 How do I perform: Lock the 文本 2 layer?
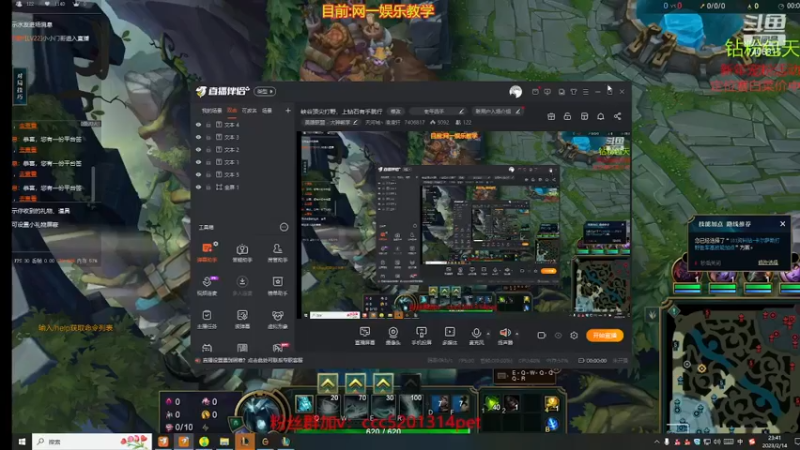(208, 149)
